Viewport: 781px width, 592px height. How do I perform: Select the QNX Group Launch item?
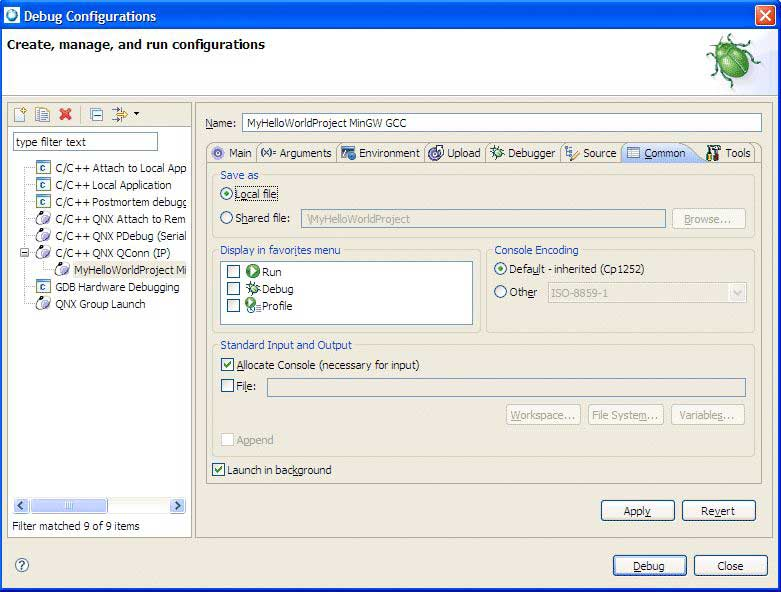pos(100,304)
